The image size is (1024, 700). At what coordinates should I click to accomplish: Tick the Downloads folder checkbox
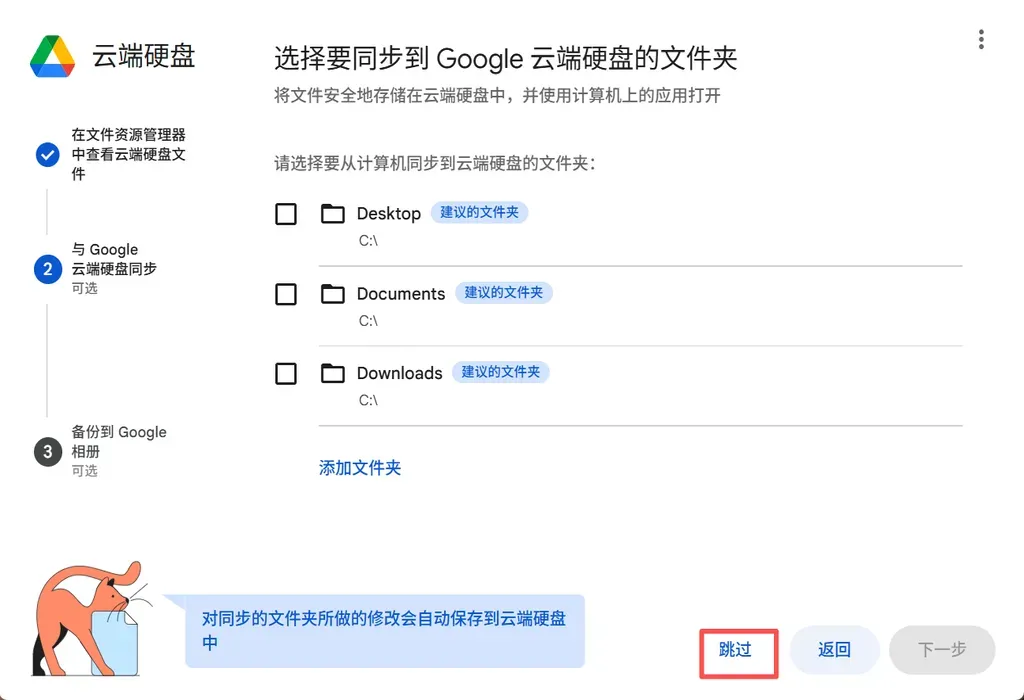286,373
